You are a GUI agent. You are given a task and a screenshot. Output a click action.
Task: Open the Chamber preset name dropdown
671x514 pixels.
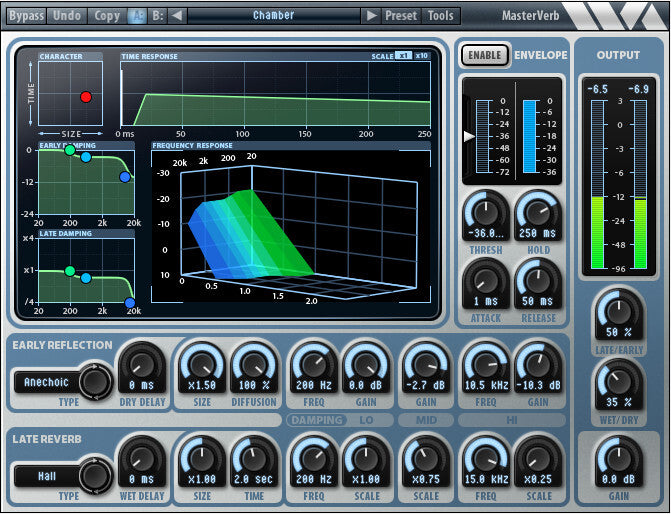[273, 15]
